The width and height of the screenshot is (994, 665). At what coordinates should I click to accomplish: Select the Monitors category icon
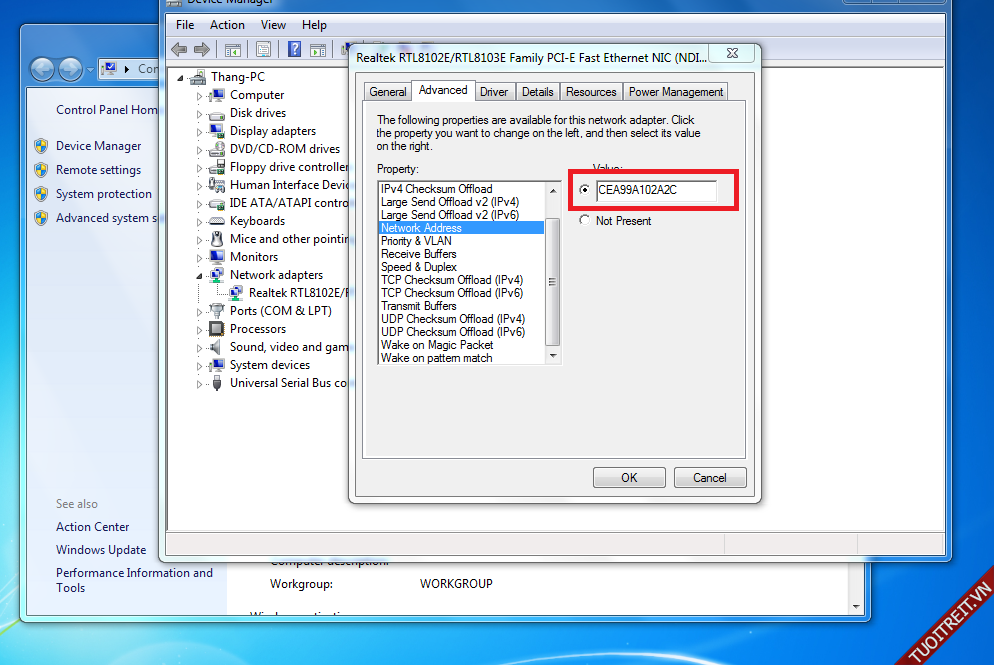coord(217,257)
